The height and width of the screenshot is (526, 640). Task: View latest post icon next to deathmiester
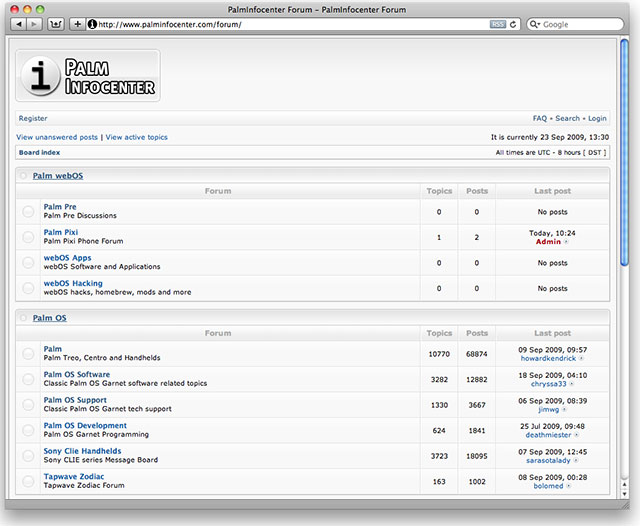click(576, 435)
